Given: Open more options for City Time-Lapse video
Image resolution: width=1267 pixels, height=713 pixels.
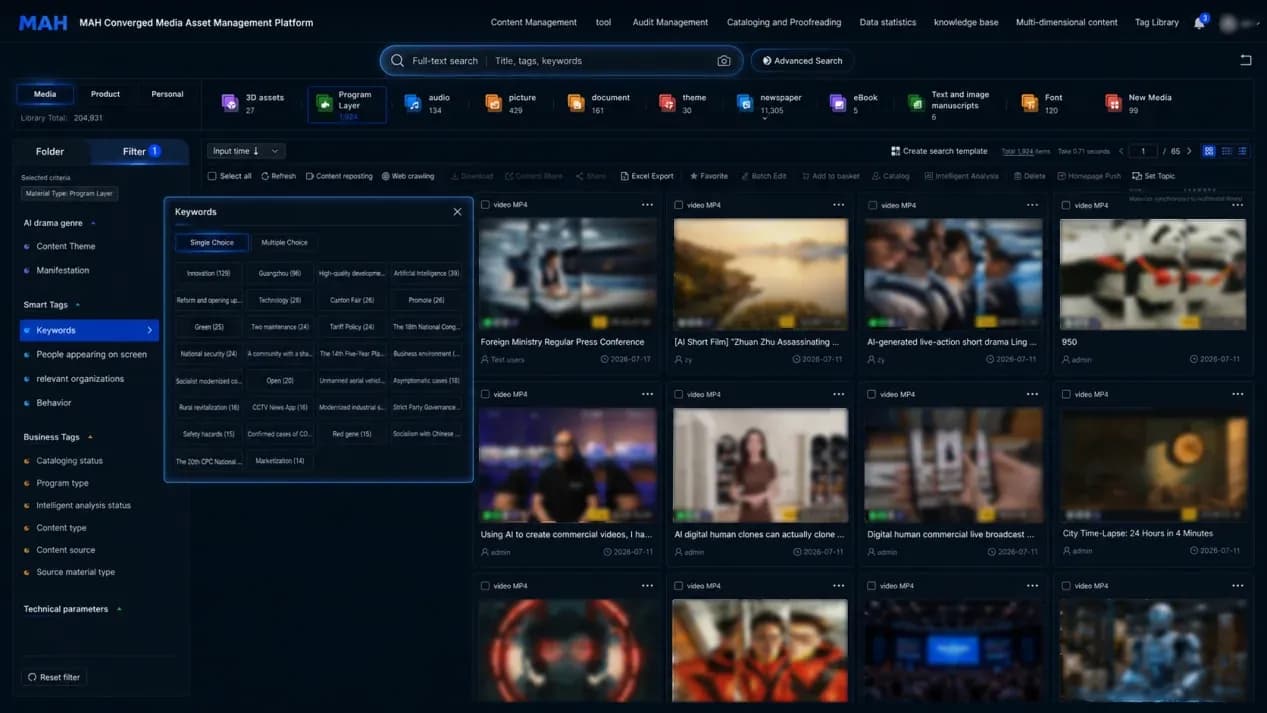Looking at the screenshot, I should coord(1238,394).
